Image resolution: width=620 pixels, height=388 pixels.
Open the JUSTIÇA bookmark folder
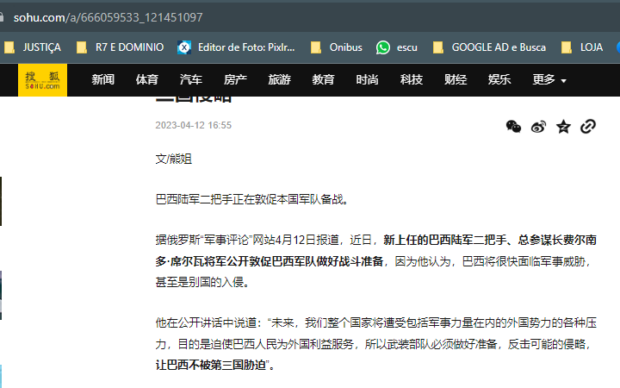click(x=32, y=47)
